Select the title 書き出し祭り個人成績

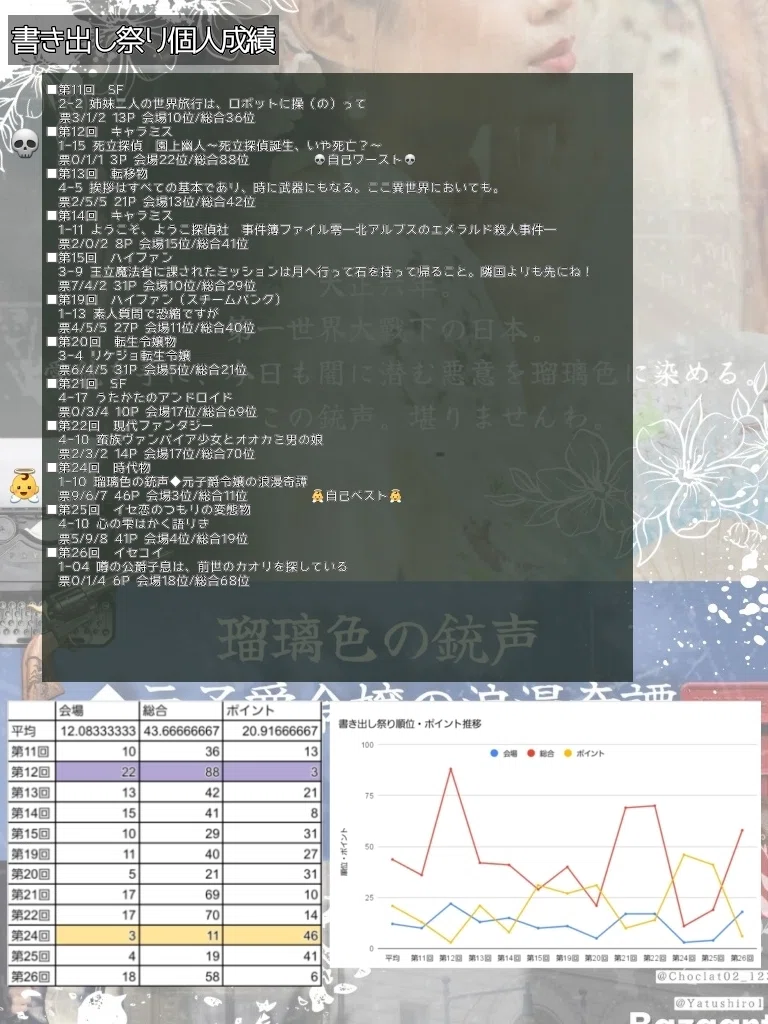point(144,40)
